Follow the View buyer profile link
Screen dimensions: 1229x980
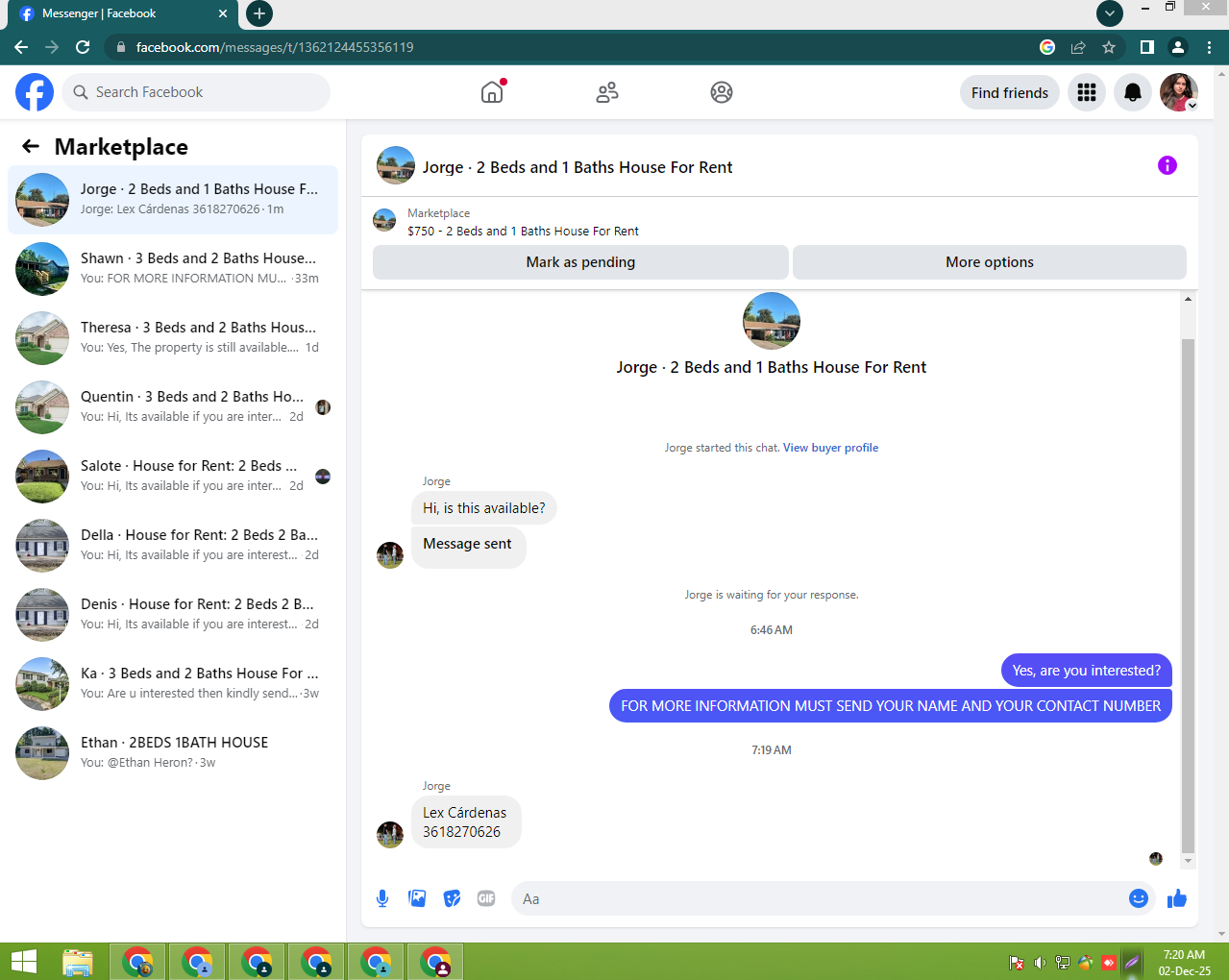(x=830, y=448)
